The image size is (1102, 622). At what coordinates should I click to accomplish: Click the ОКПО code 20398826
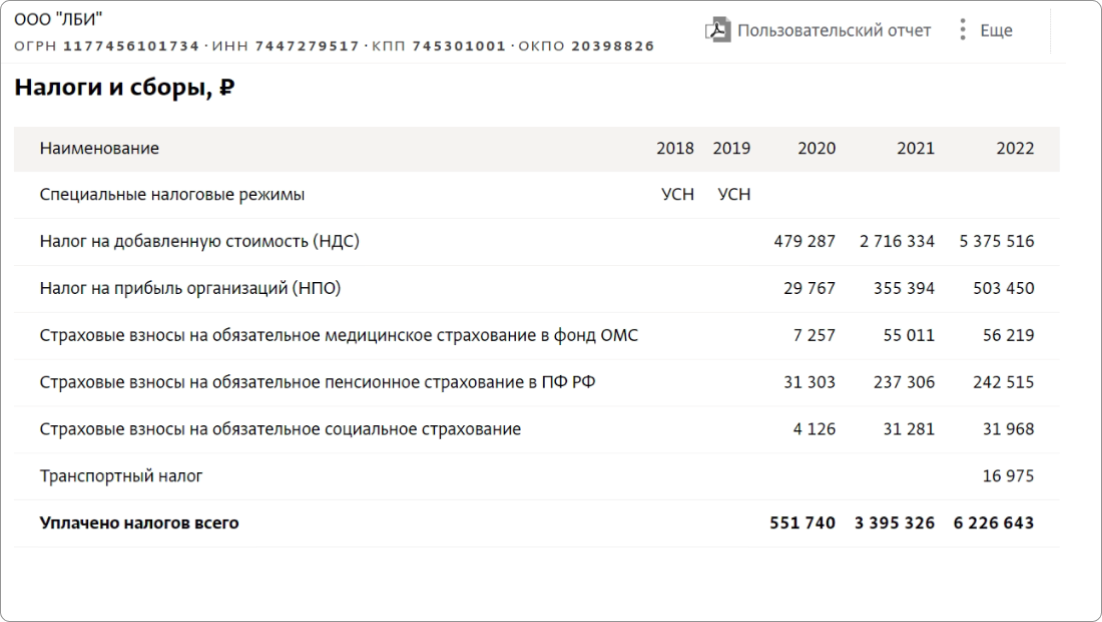[x=613, y=46]
